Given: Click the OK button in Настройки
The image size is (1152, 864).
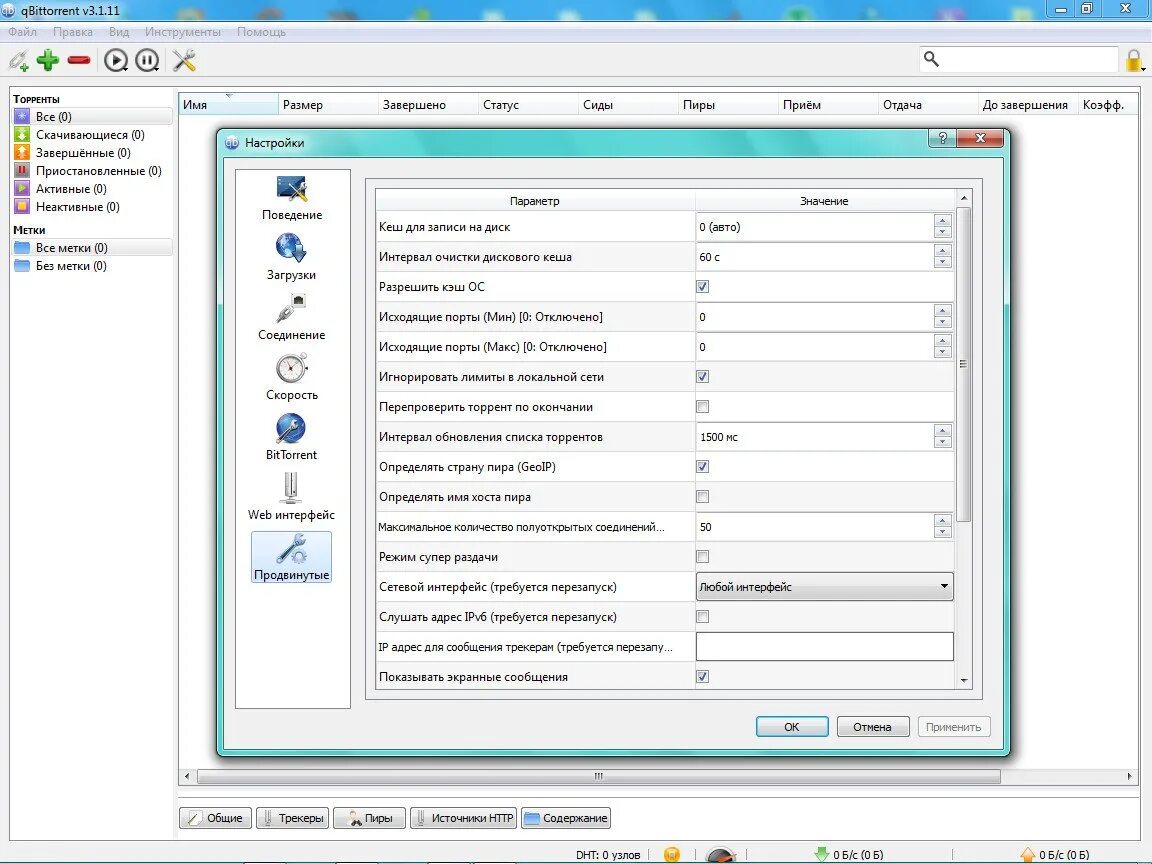Looking at the screenshot, I should coord(792,727).
